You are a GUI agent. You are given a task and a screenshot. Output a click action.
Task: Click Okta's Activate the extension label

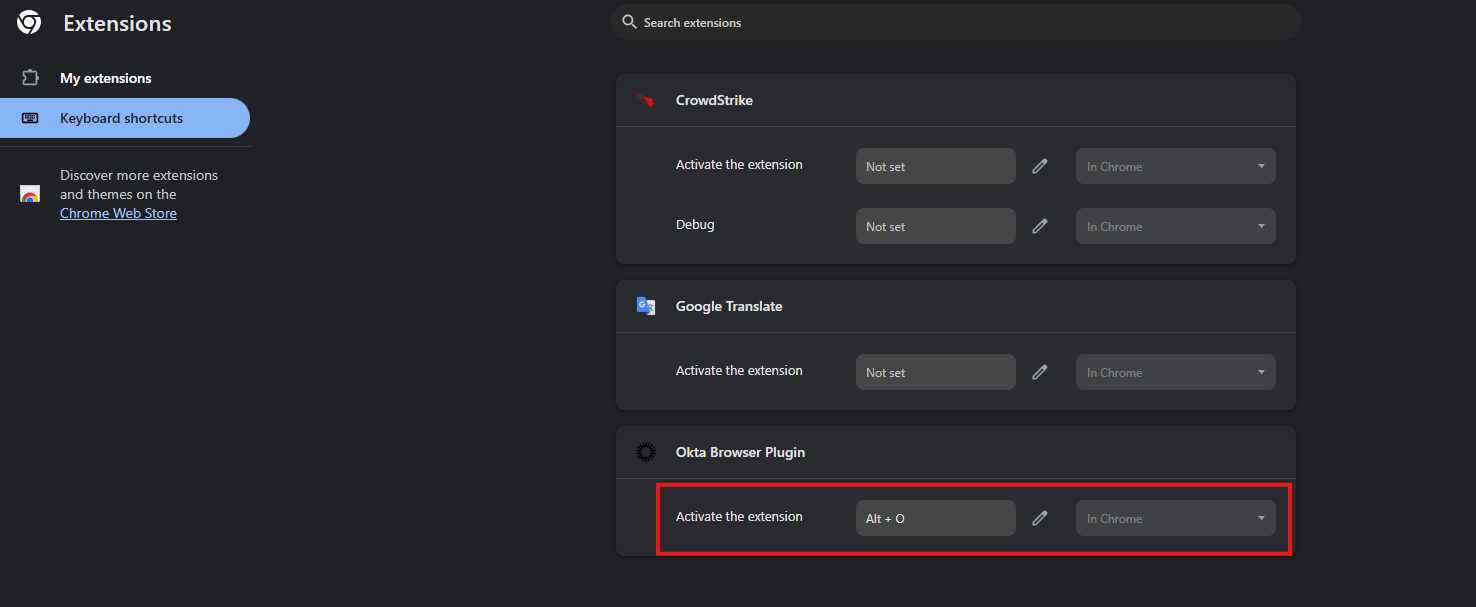(x=739, y=516)
